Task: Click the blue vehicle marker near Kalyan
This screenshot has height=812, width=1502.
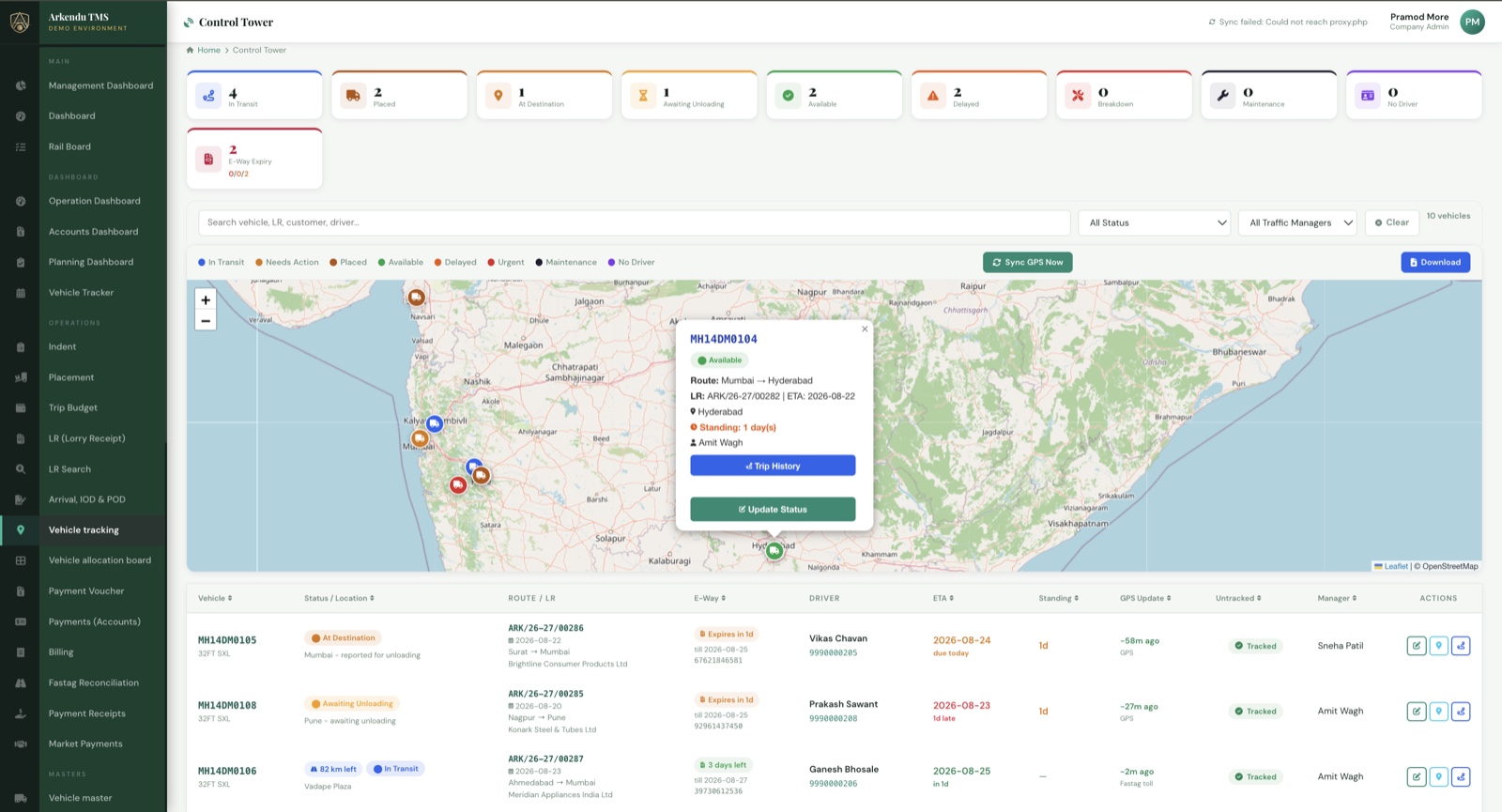Action: pyautogui.click(x=435, y=424)
